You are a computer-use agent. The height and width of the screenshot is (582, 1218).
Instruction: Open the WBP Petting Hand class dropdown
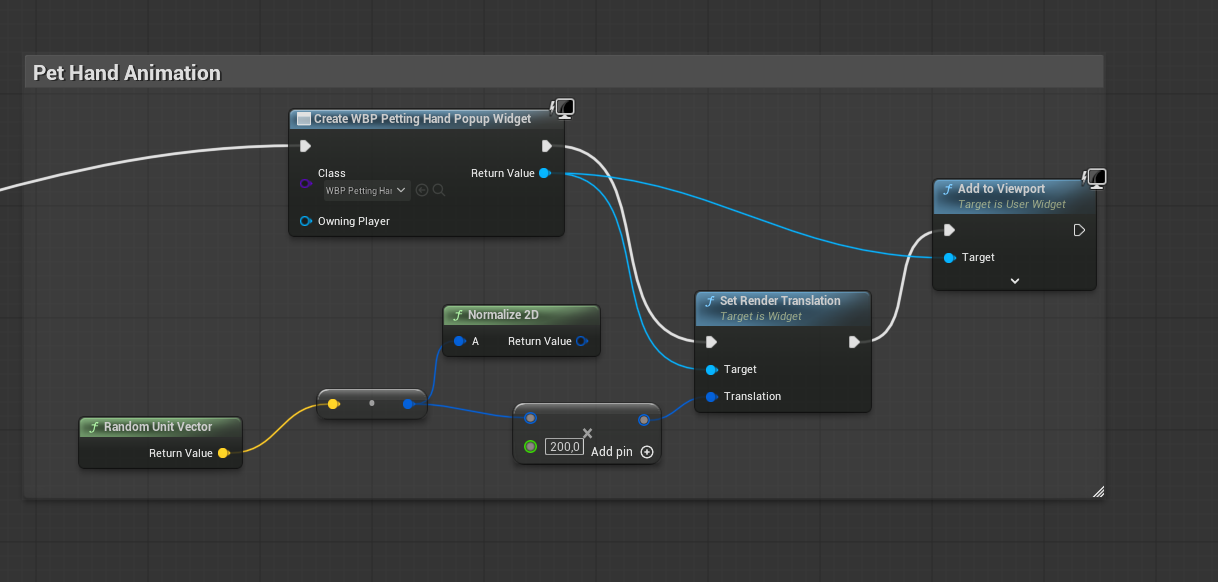tap(367, 190)
